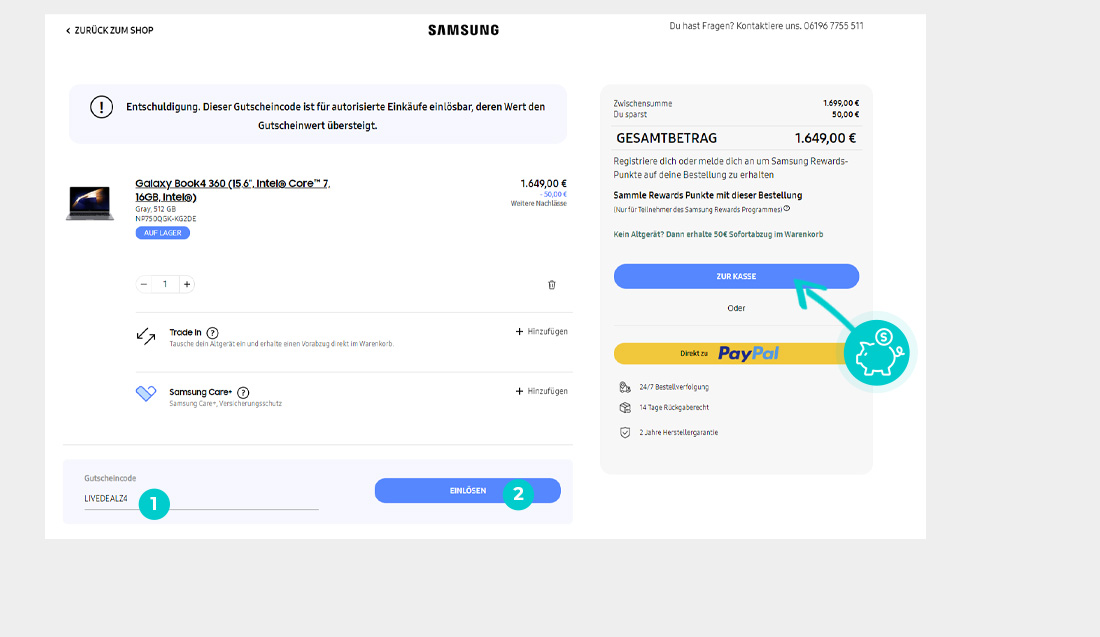Click the Gray, 512 GB variant text

click(x=156, y=209)
